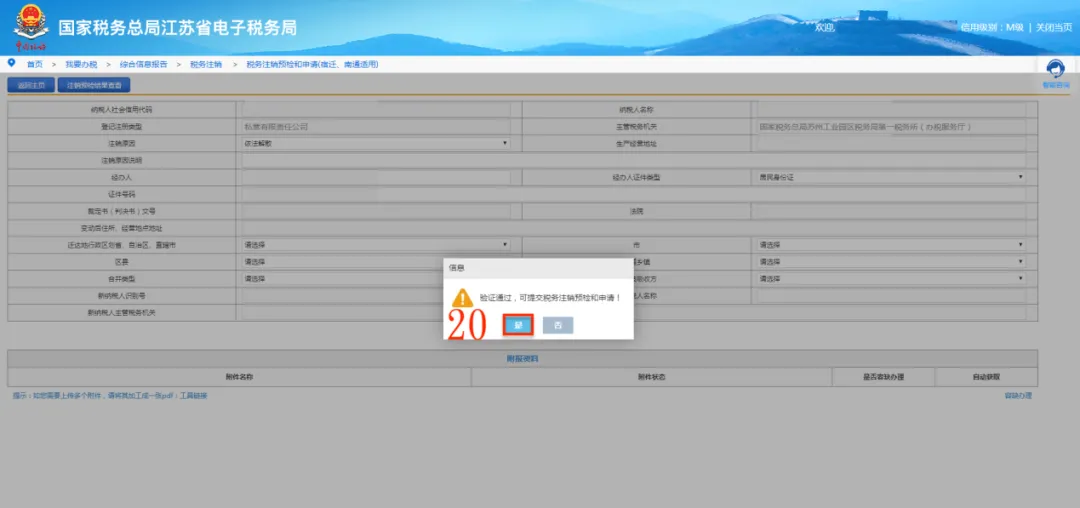Go to 首页 in the breadcrumb

click(34, 64)
